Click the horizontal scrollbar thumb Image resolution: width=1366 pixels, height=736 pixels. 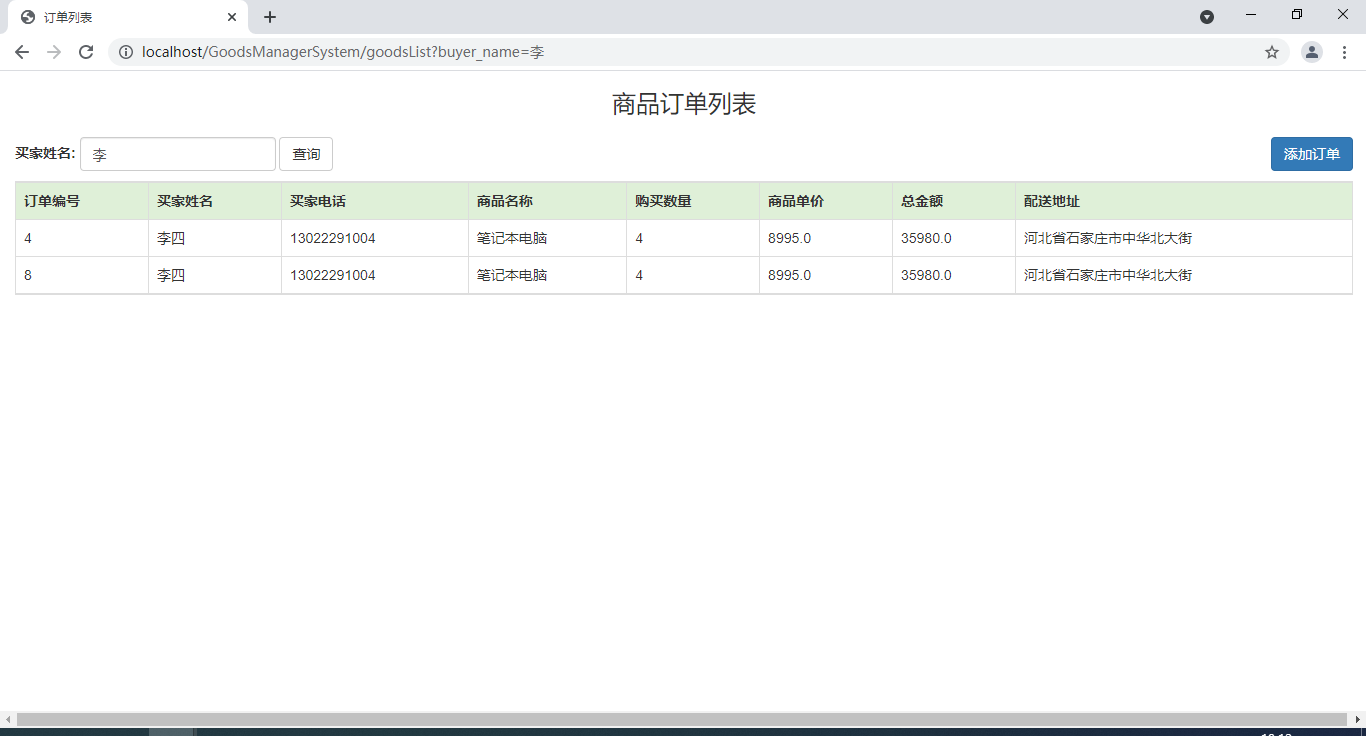pyautogui.click(x=682, y=720)
